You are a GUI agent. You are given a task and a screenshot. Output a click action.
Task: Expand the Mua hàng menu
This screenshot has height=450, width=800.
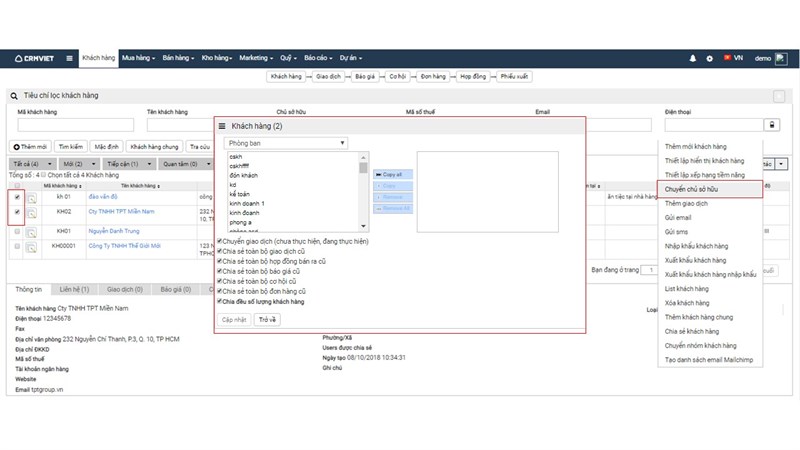(138, 58)
